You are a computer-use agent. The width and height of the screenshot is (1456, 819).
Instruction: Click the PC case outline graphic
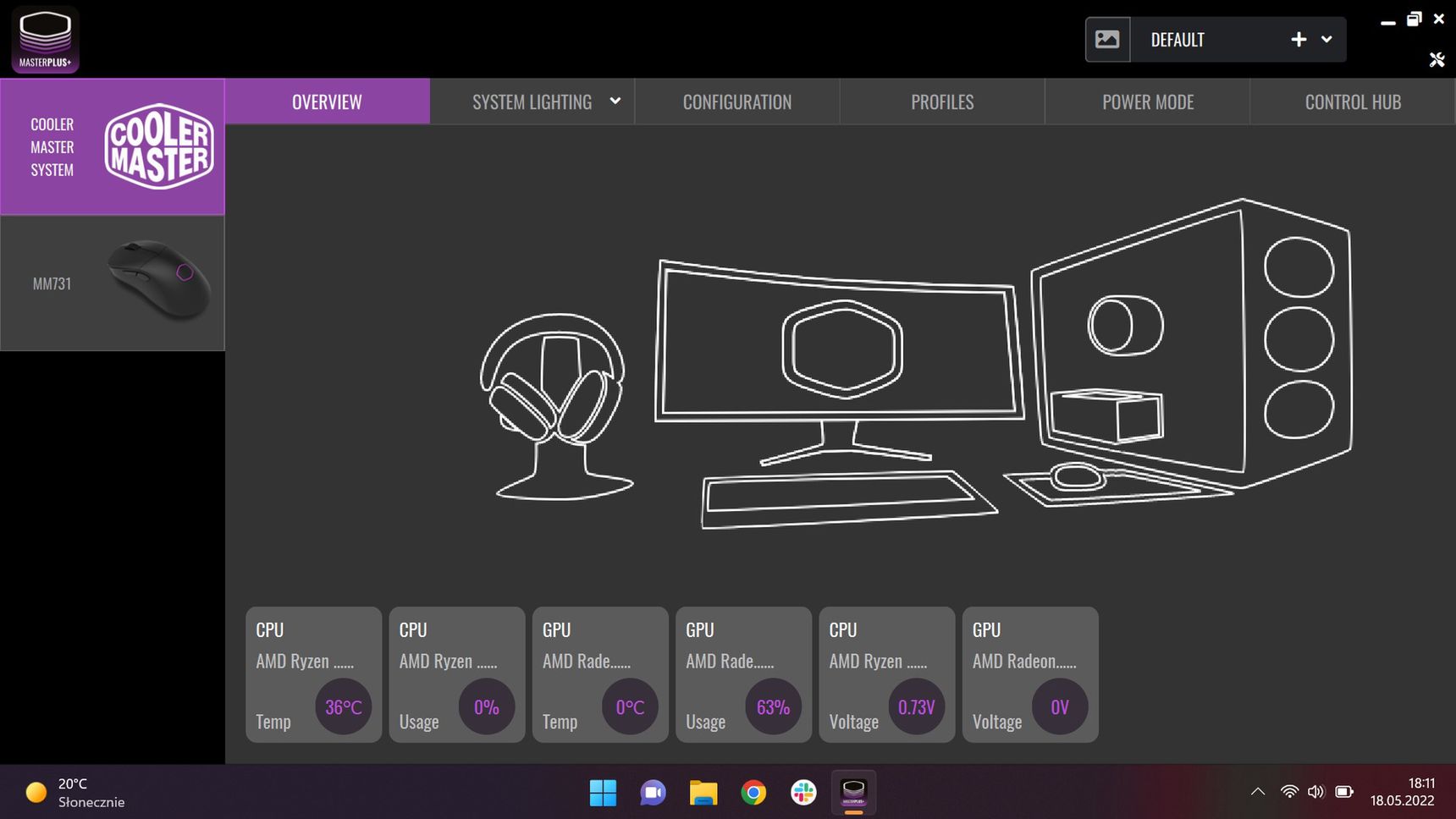(x=1192, y=343)
